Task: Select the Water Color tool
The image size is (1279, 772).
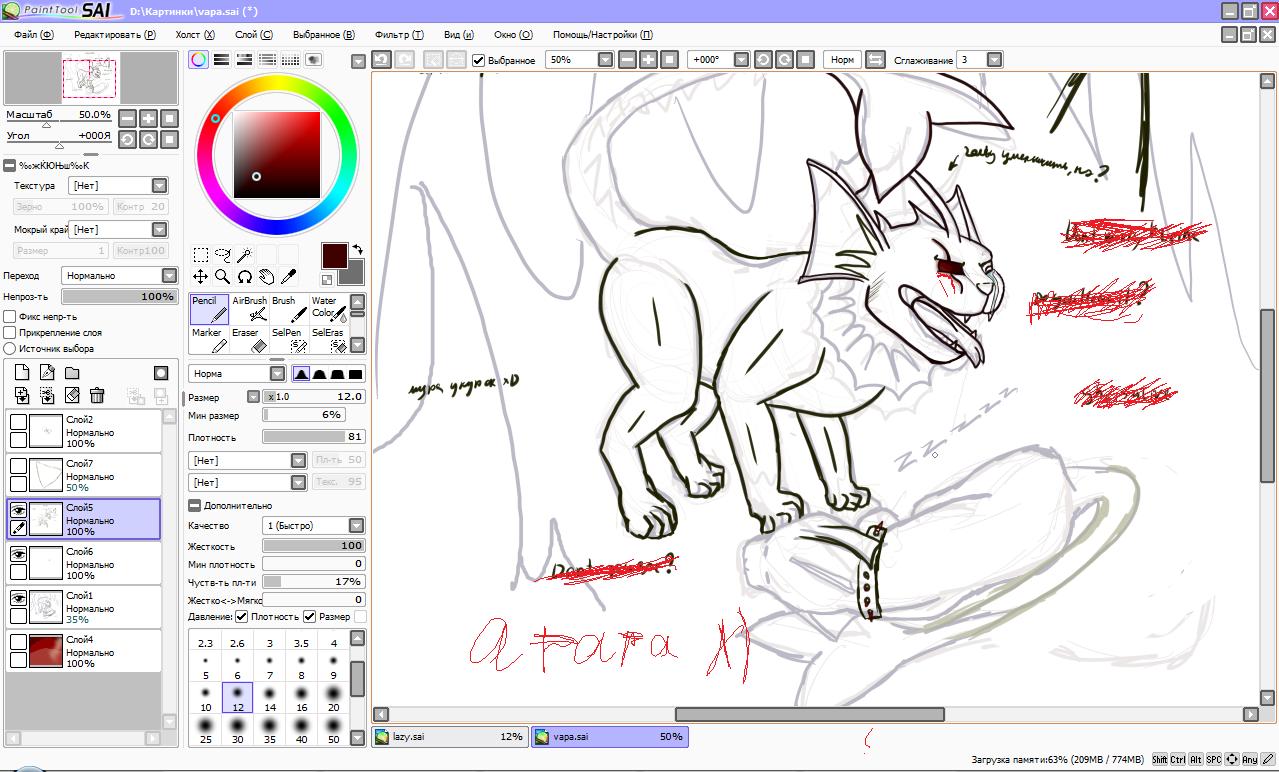Action: (x=328, y=309)
